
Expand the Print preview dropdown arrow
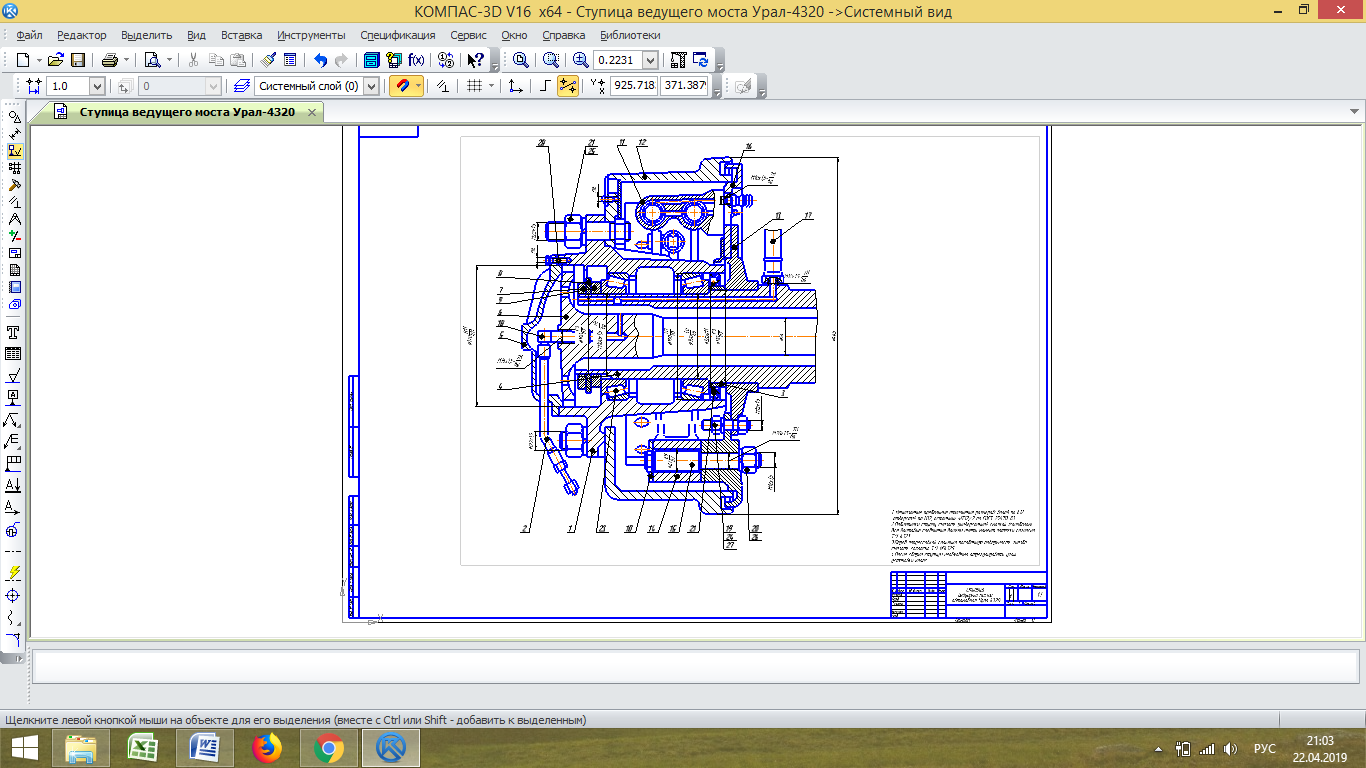click(x=168, y=60)
